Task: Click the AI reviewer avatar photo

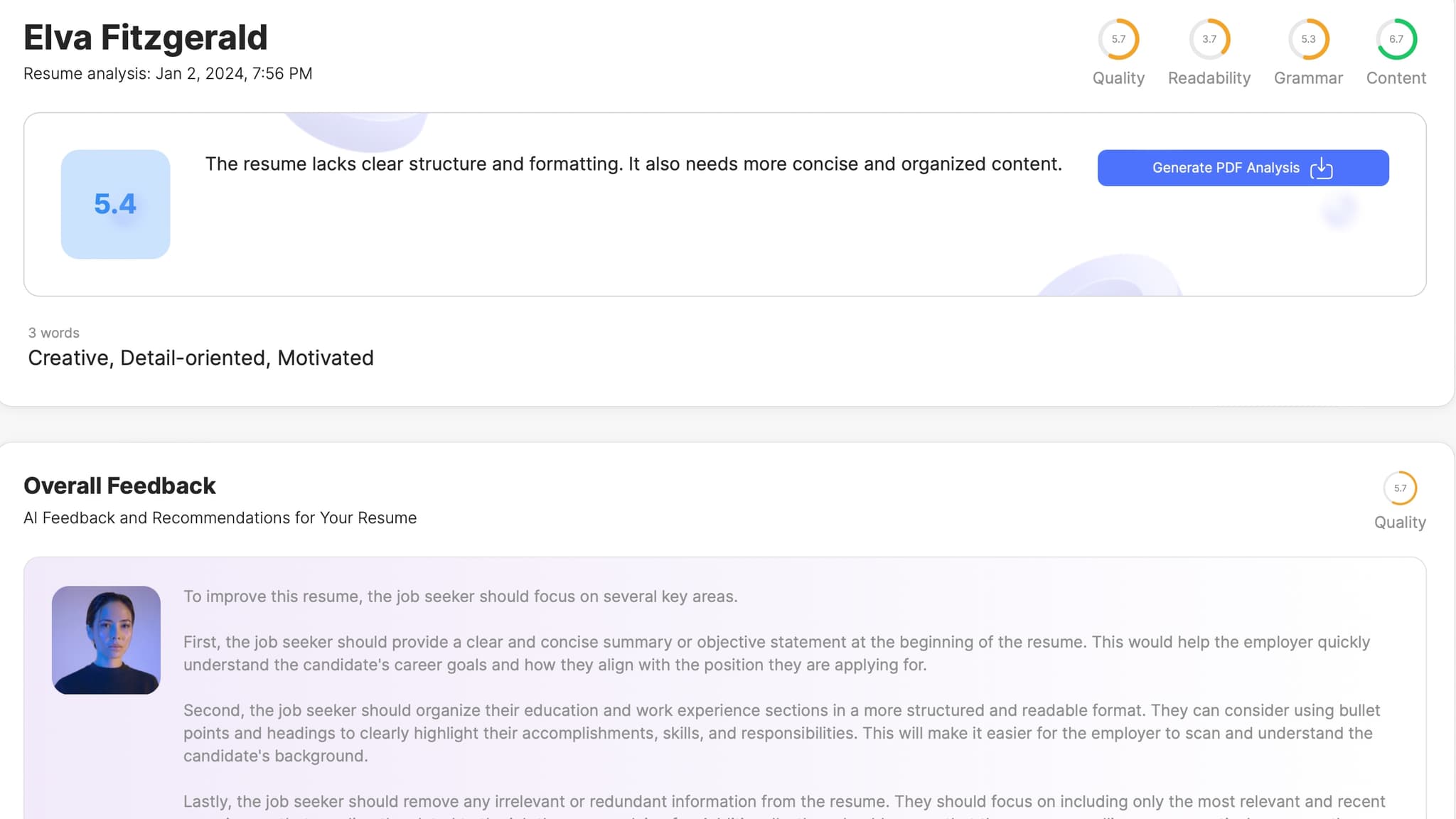Action: (106, 640)
